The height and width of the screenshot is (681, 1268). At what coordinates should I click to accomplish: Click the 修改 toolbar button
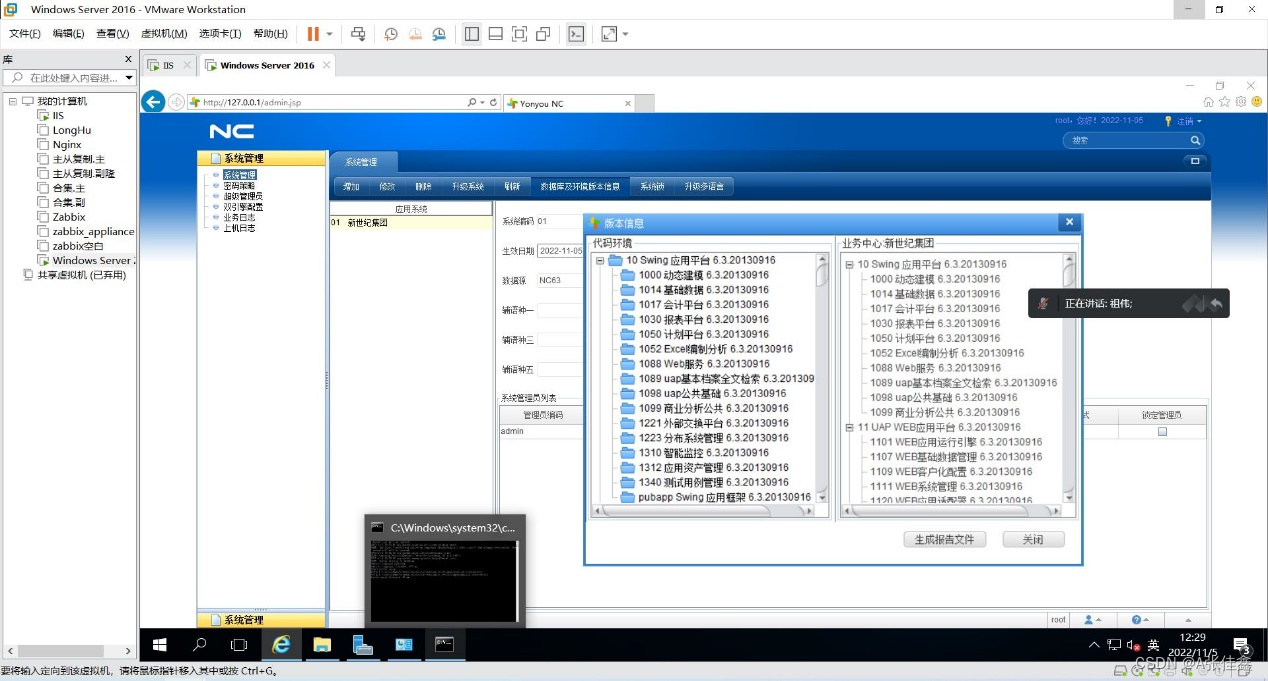click(x=387, y=186)
